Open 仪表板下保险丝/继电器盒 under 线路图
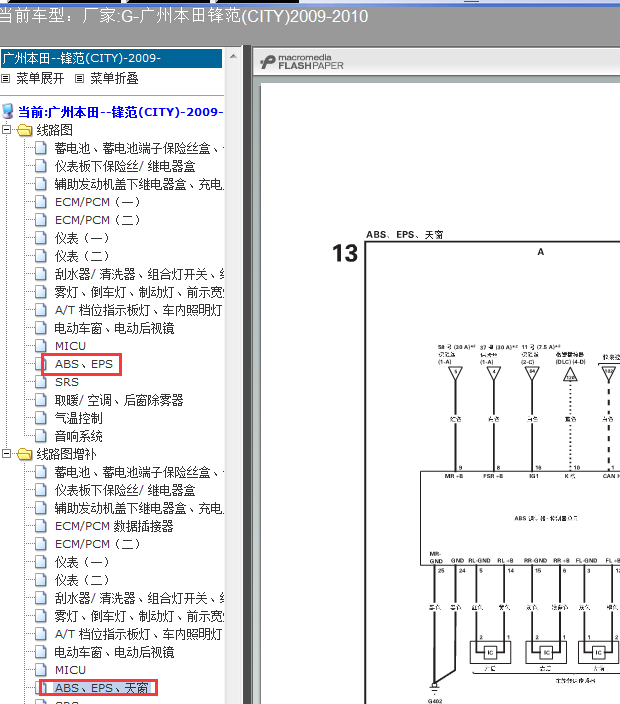The width and height of the screenshot is (620, 704). [x=125, y=166]
